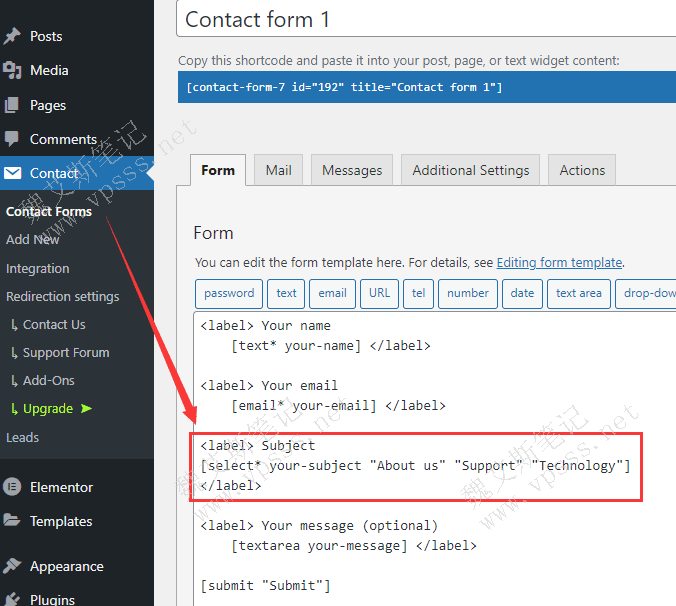Click the Contact form 1 title field
The width and height of the screenshot is (676, 606).
426,20
